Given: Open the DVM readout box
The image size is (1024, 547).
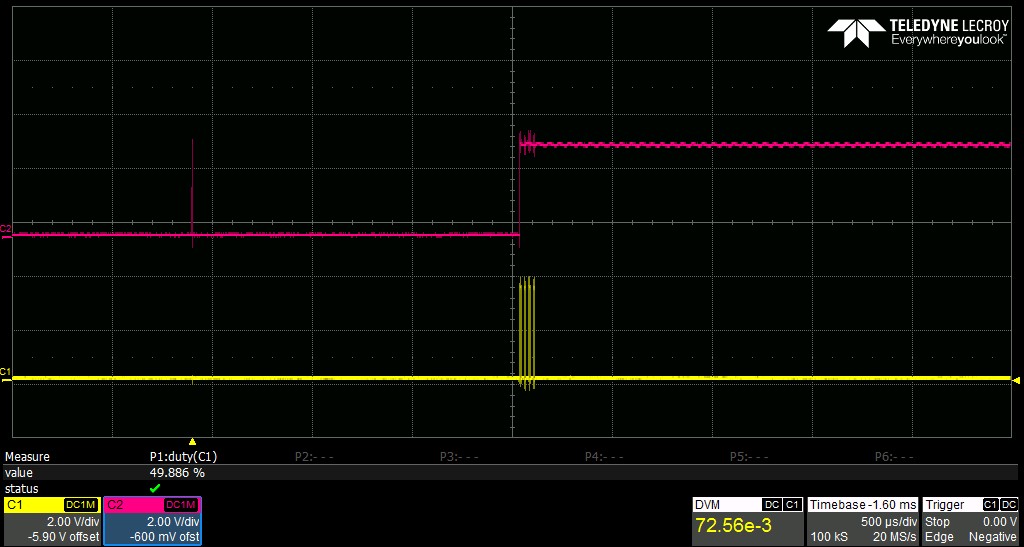Looking at the screenshot, I should point(748,521).
